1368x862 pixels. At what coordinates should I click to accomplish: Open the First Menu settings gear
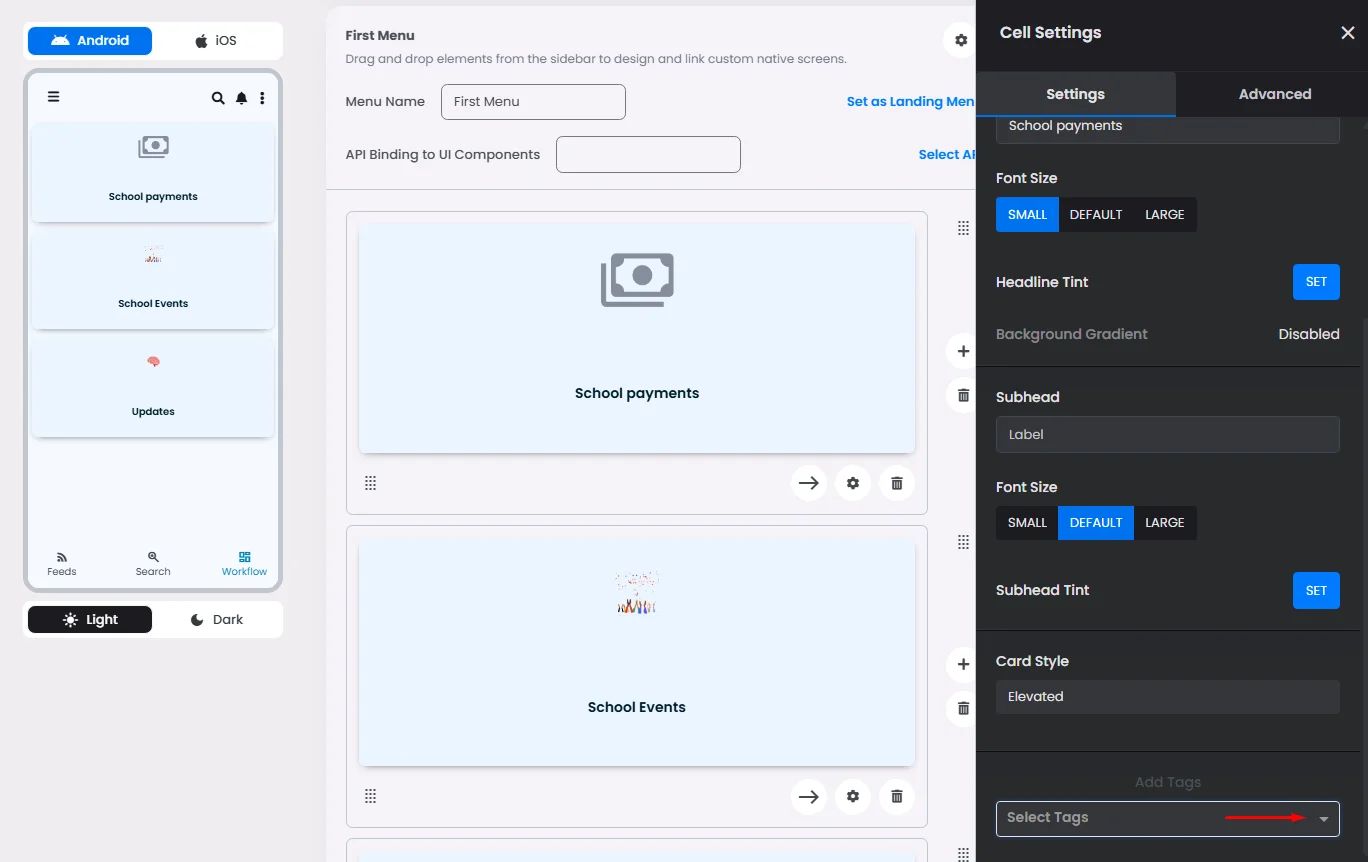(960, 41)
